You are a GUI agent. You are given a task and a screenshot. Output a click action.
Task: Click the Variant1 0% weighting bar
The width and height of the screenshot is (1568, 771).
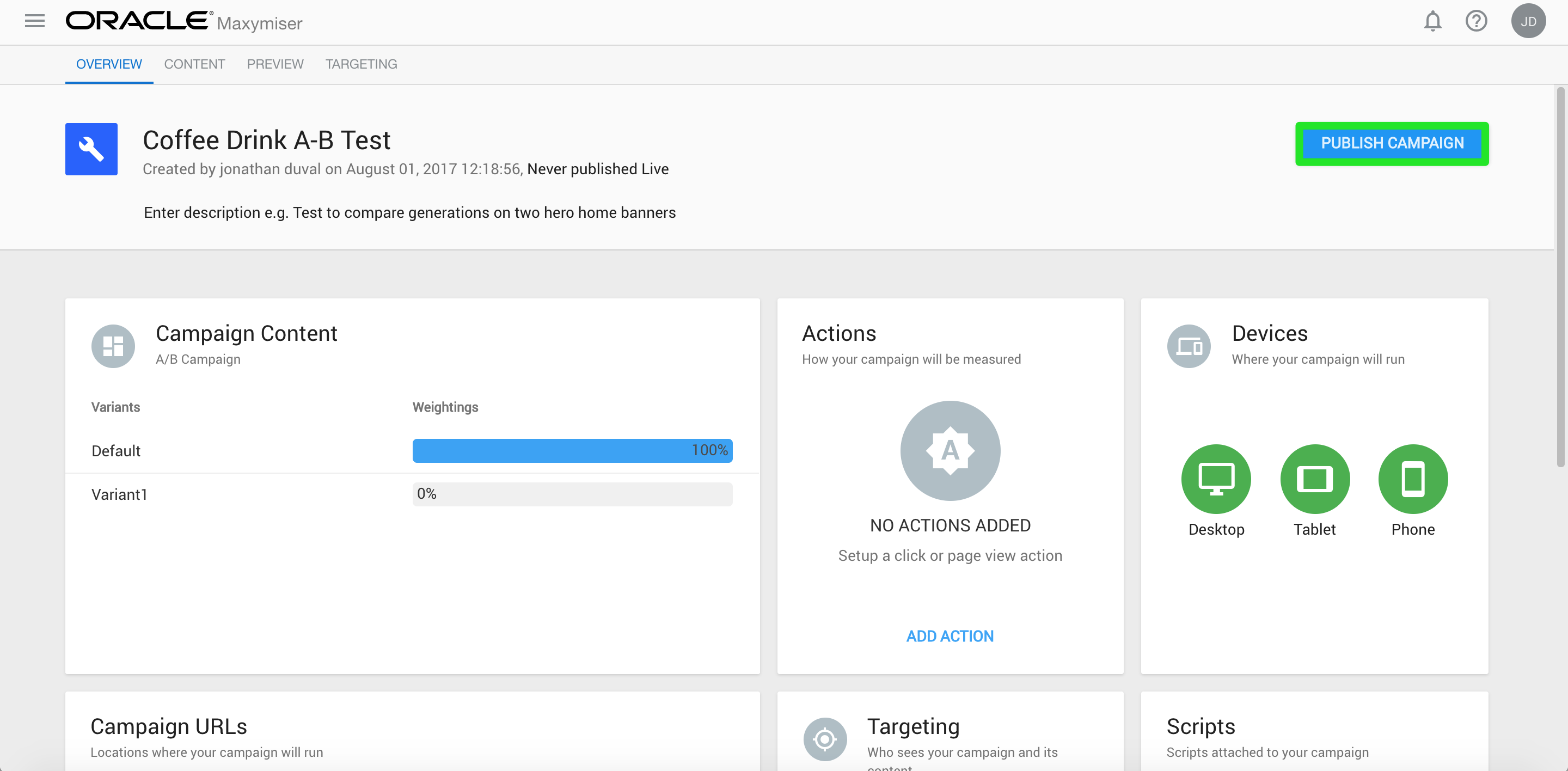[x=572, y=494]
